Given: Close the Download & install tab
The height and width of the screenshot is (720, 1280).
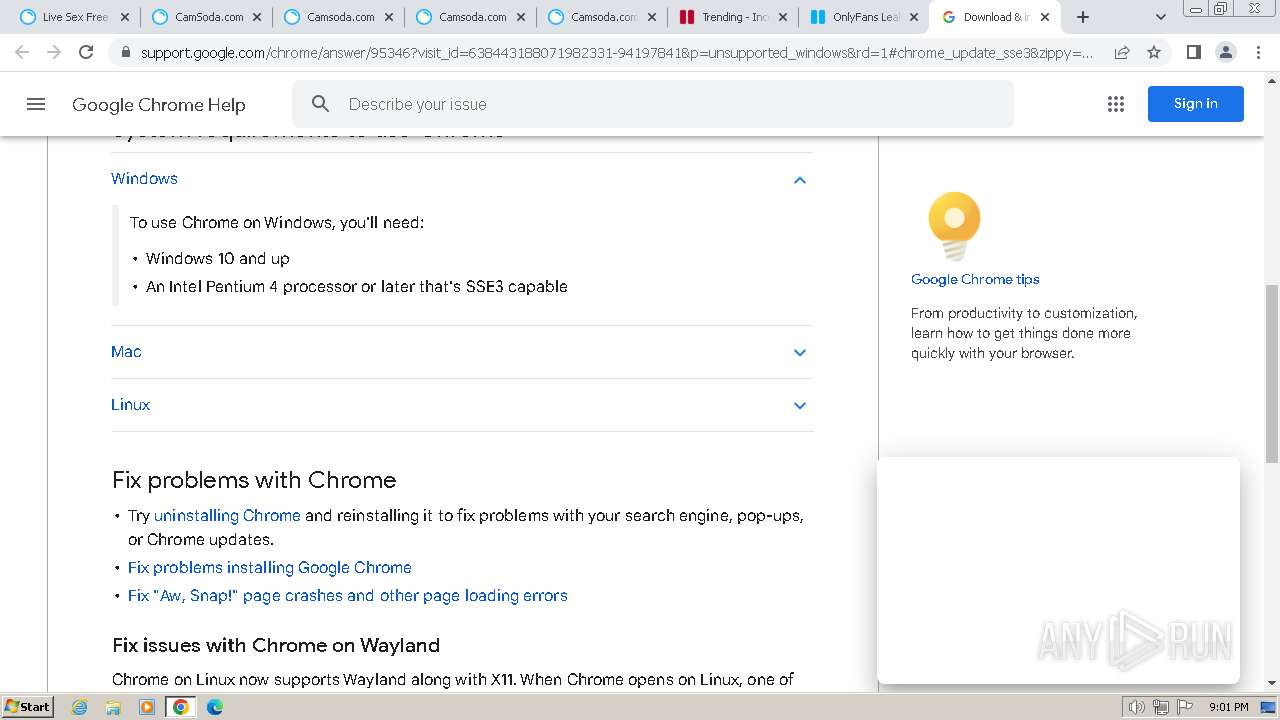Looking at the screenshot, I should [x=1045, y=17].
